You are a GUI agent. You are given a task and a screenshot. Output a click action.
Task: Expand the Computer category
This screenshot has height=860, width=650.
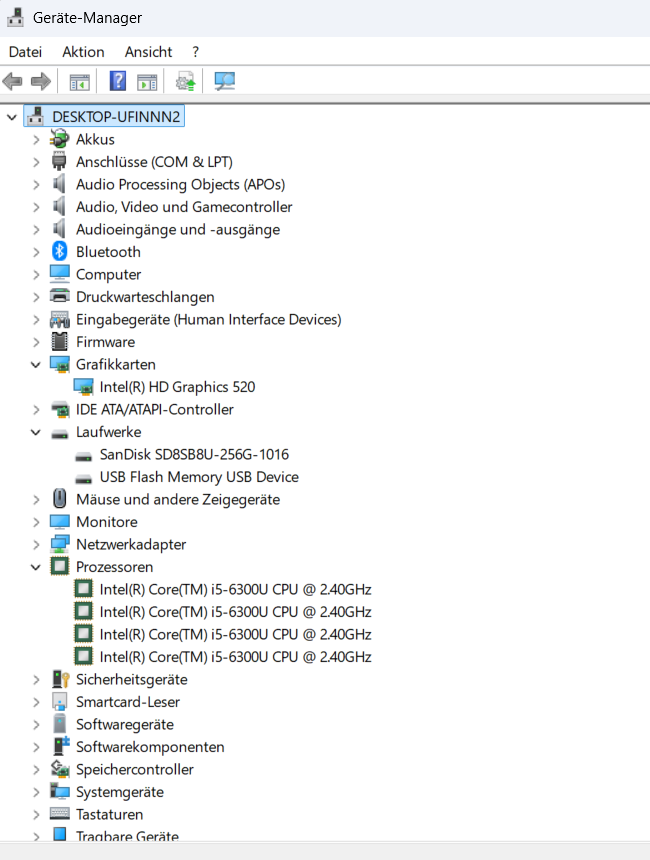(x=36, y=274)
